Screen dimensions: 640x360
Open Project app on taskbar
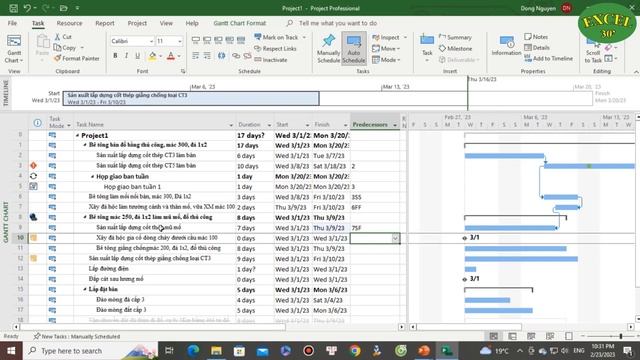tap(447, 351)
